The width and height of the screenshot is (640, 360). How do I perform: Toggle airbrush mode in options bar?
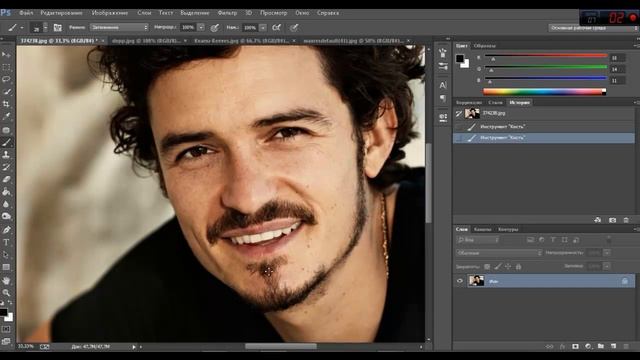(276, 28)
